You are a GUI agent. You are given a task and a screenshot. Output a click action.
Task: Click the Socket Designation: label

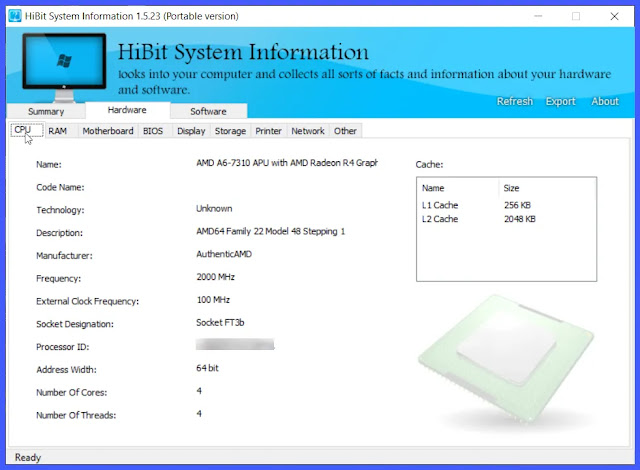coord(75,324)
